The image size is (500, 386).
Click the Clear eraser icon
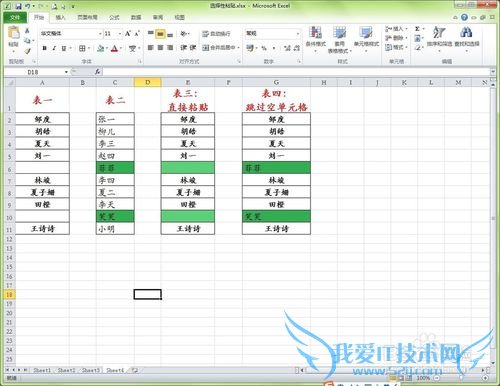point(417,48)
